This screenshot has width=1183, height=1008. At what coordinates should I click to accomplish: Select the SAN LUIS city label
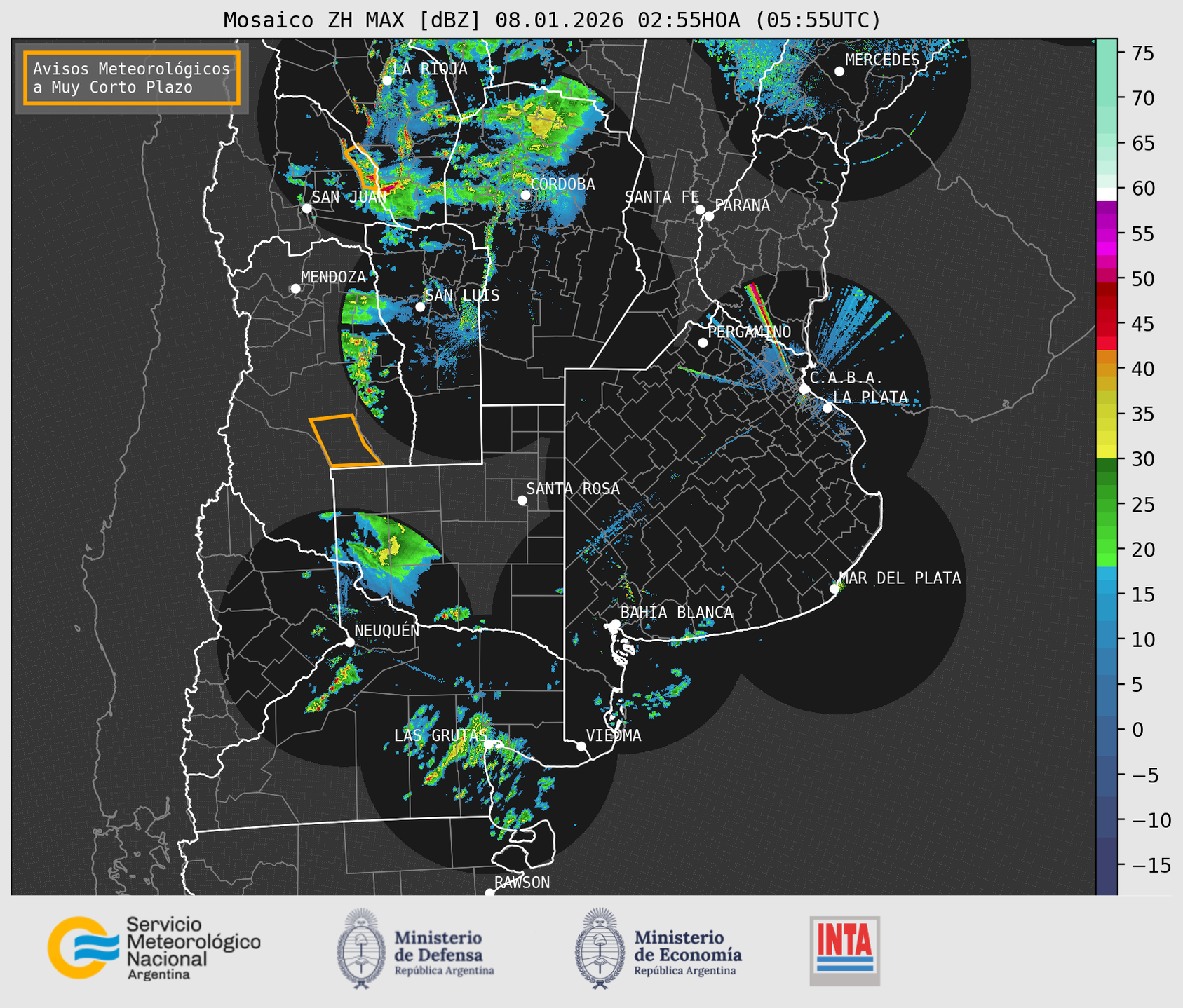pos(462,296)
